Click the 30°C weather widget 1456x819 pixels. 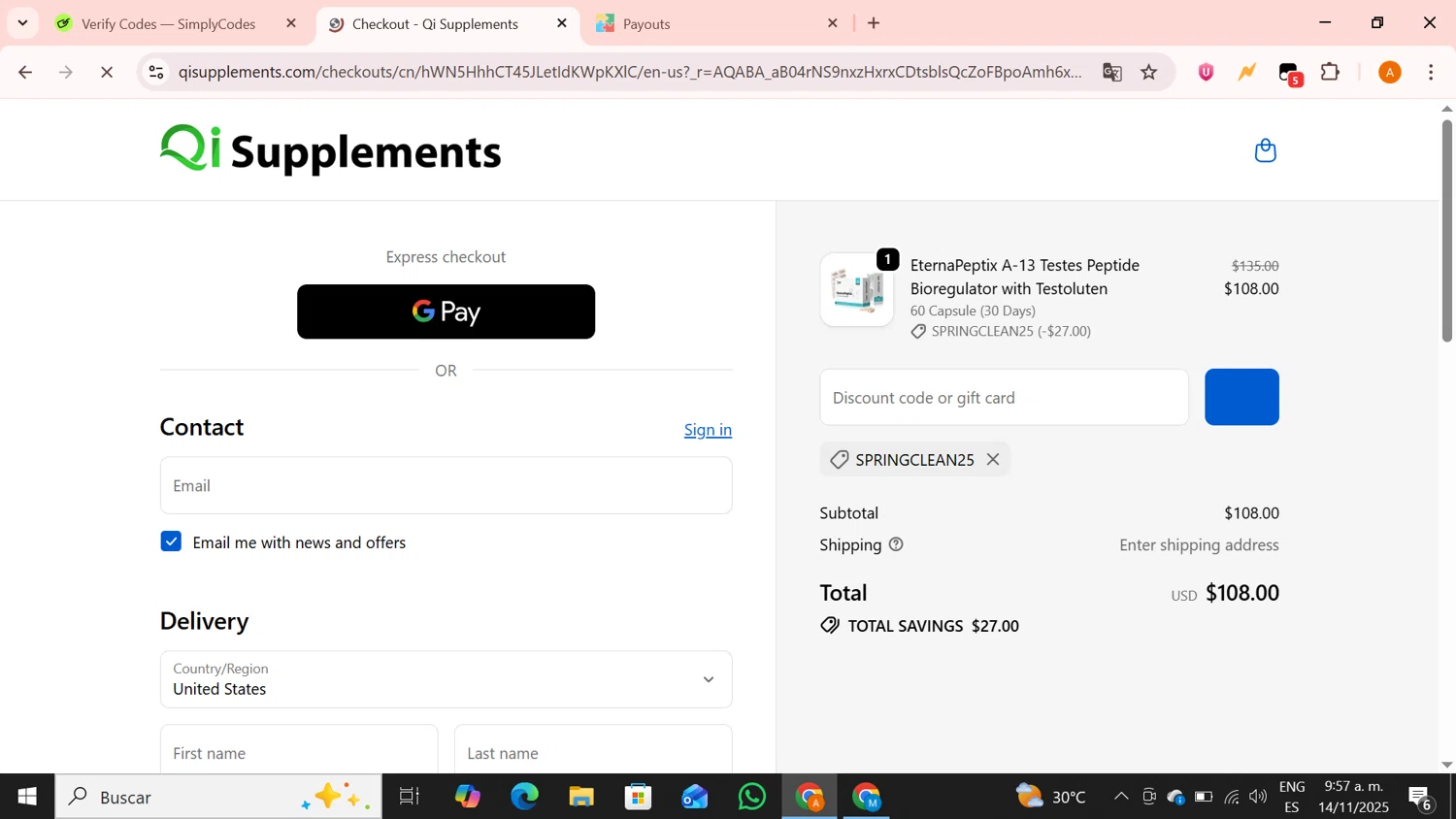click(1051, 797)
